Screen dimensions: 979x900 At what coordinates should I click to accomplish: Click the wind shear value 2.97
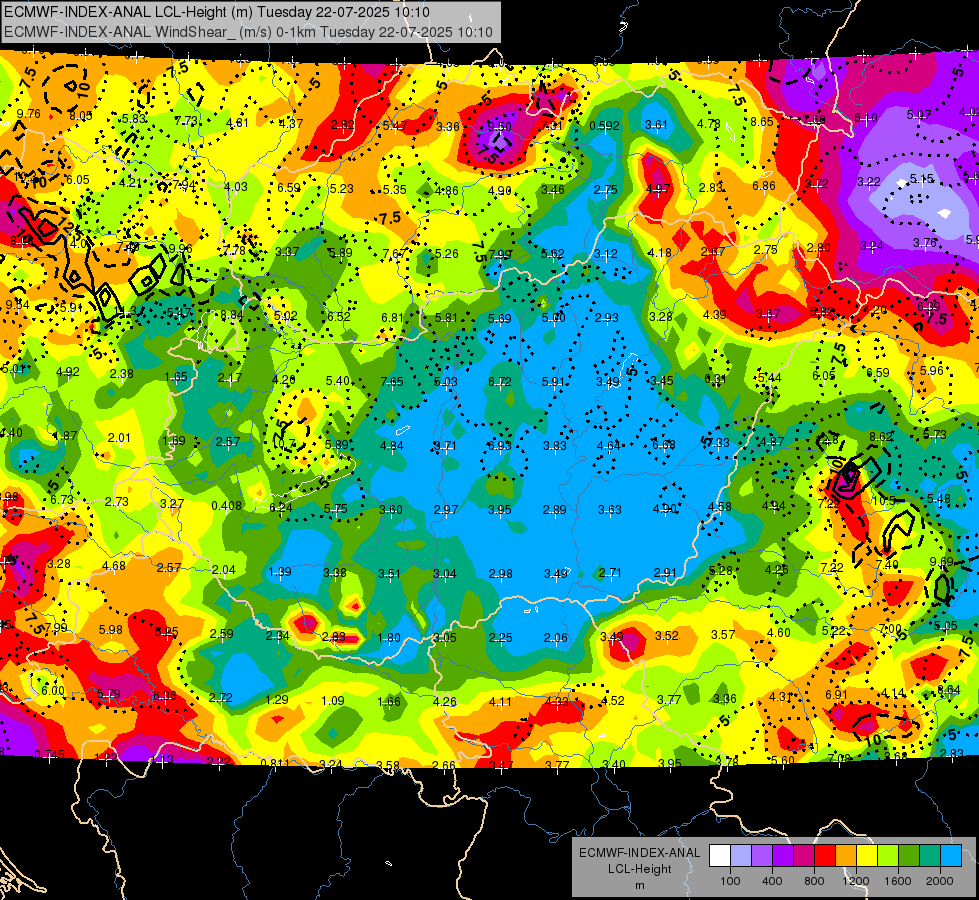click(x=446, y=510)
